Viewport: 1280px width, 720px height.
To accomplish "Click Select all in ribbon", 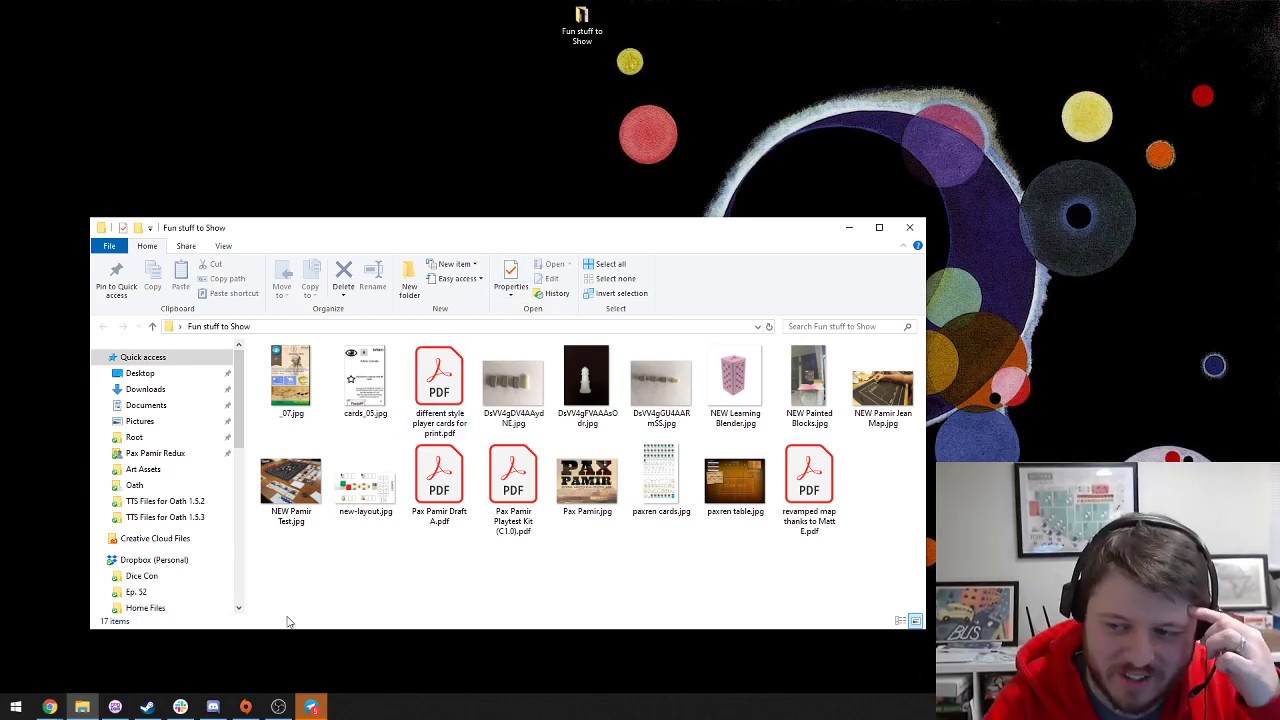I will (x=605, y=264).
